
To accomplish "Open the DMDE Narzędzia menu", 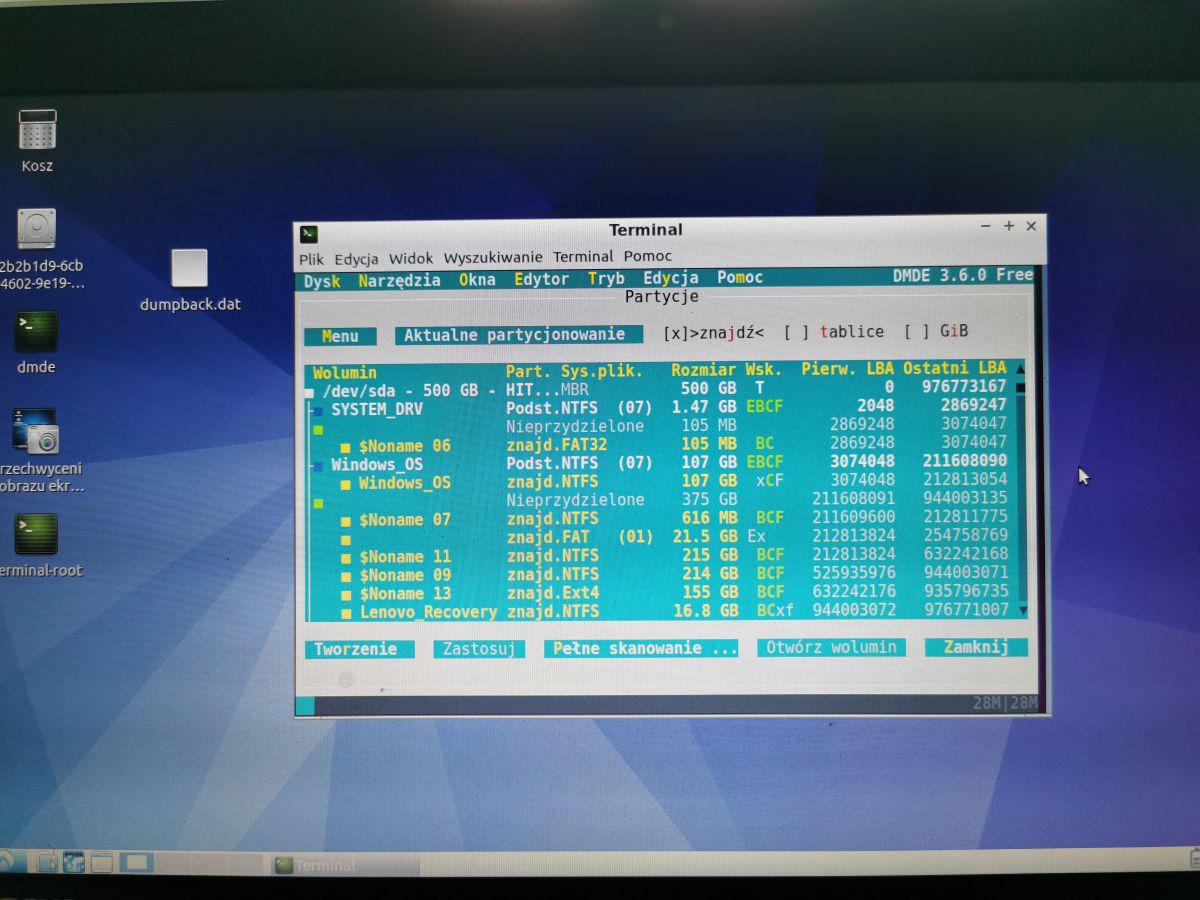I will 399,280.
